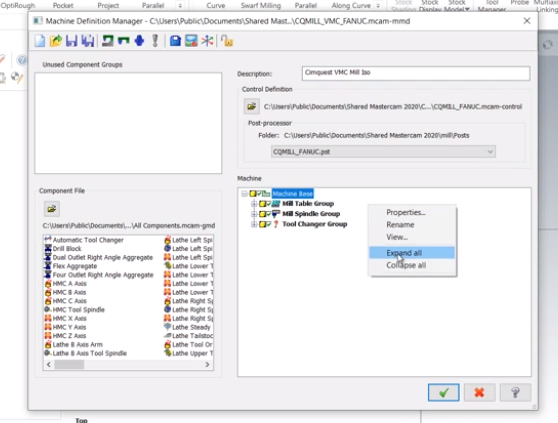Browse for component file
The image size is (558, 423).
[52, 209]
